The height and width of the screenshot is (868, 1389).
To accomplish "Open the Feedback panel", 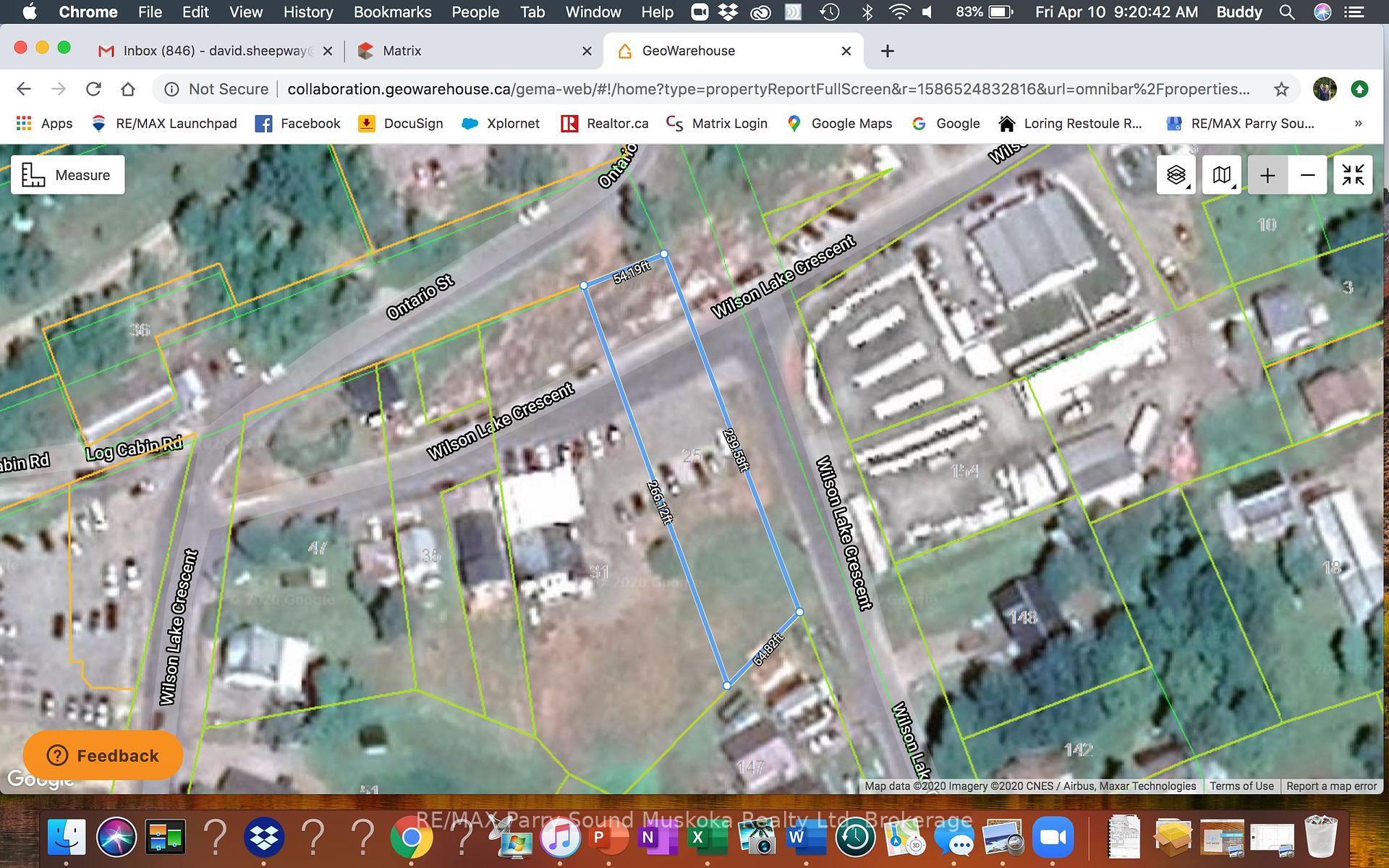I will [x=103, y=755].
